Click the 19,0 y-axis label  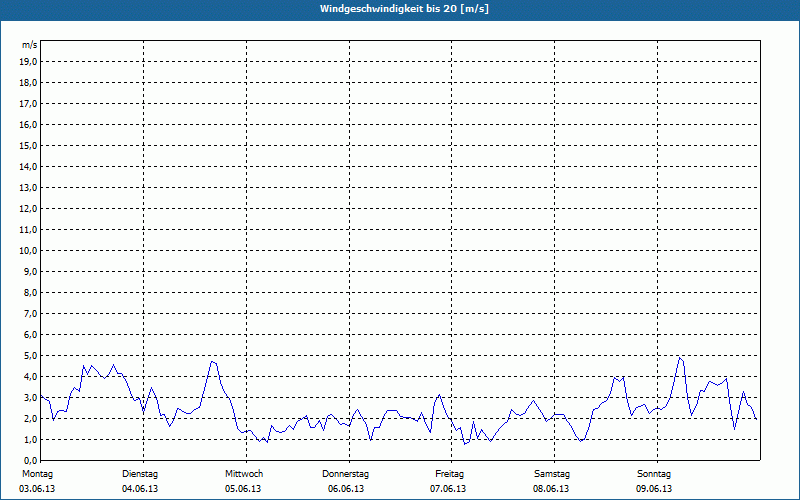[x=29, y=62]
